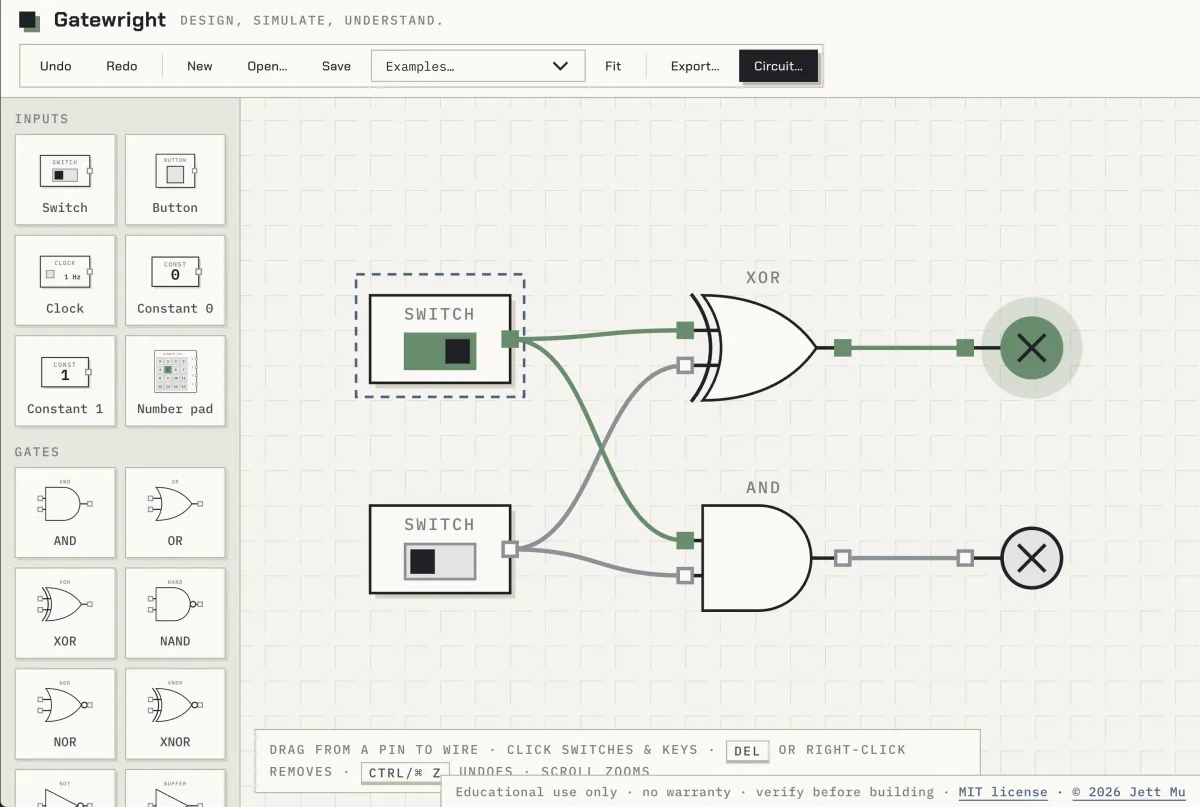
Task: Redo the last undone action
Action: [x=122, y=66]
